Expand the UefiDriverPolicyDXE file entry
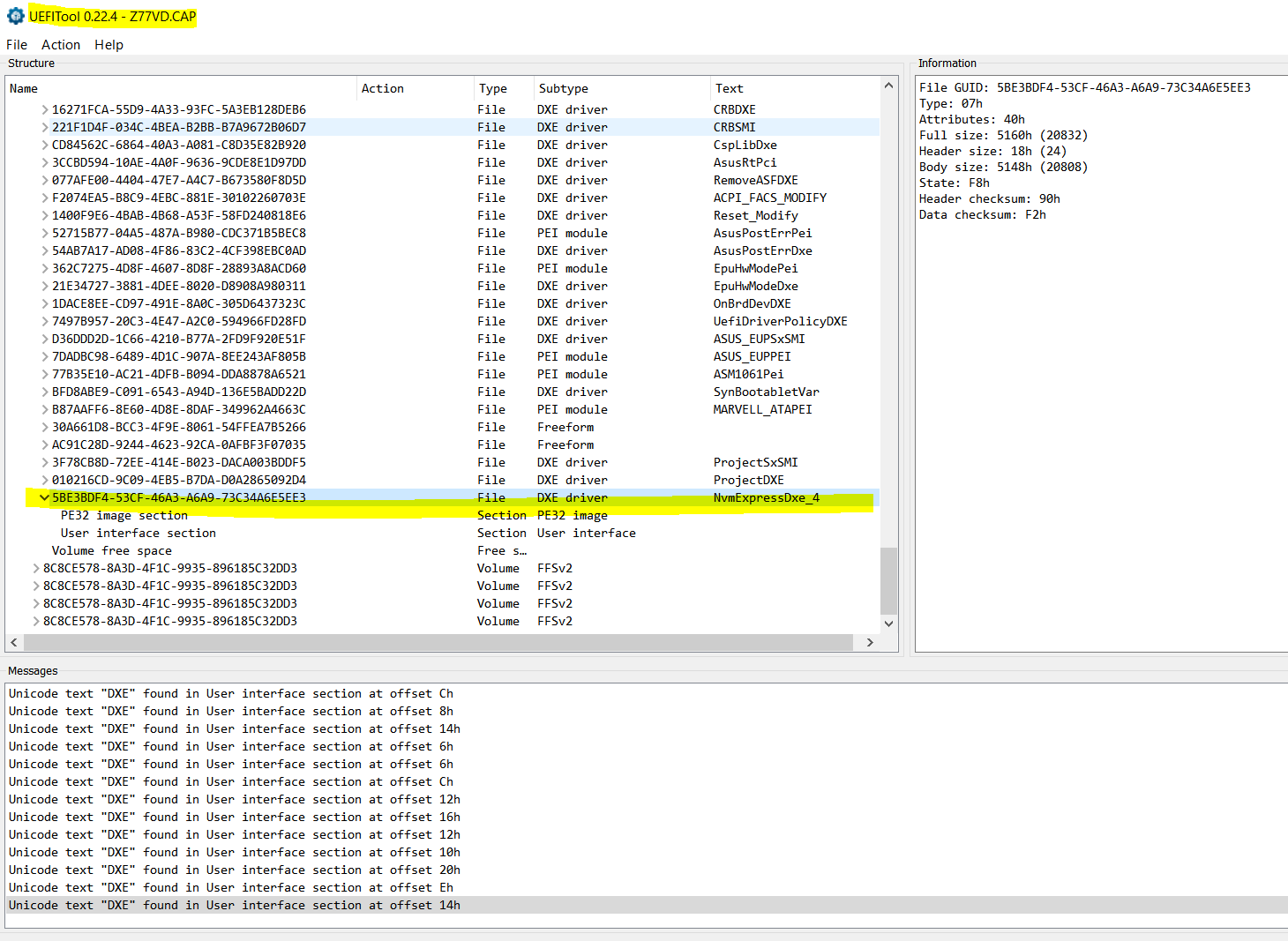Viewport: 1288px width, 941px height. 45,322
